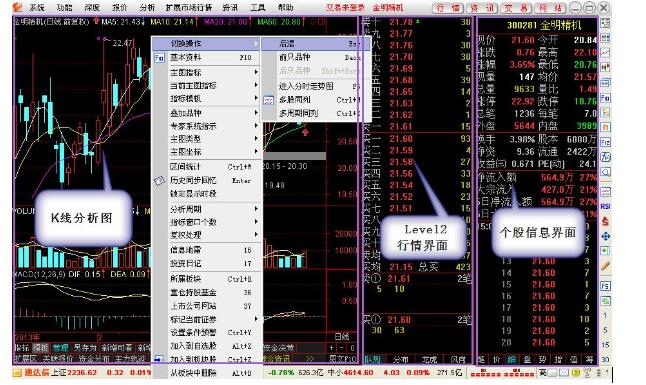Screen dimensions: 646x385
Task: Click the blue four-arrow move icon
Action: pos(605,236)
